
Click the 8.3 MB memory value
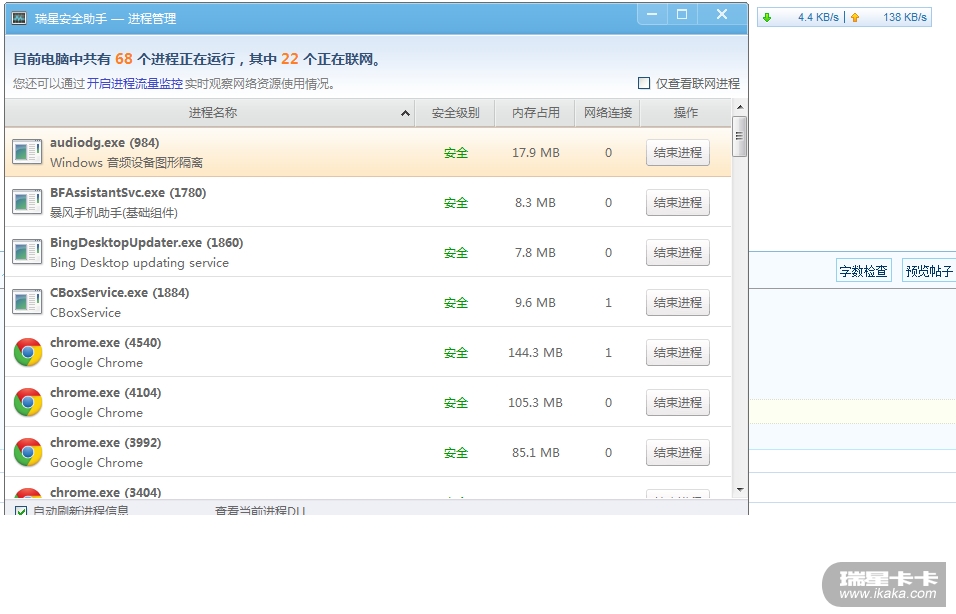[x=535, y=202]
